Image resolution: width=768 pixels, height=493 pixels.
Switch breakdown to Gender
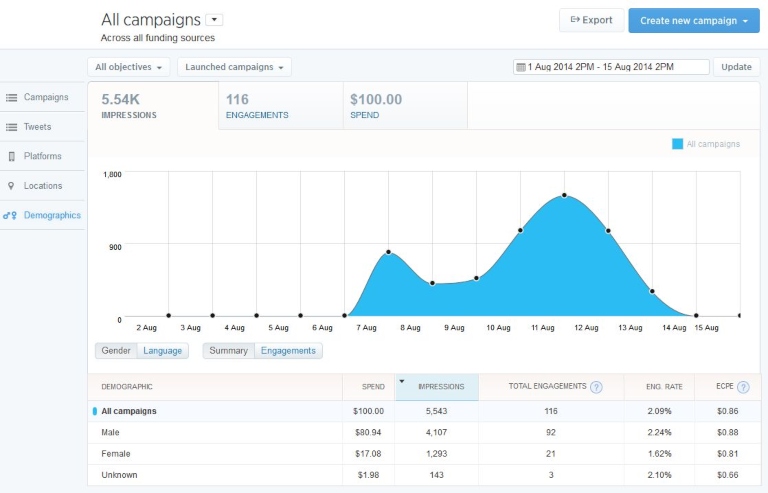coord(116,351)
